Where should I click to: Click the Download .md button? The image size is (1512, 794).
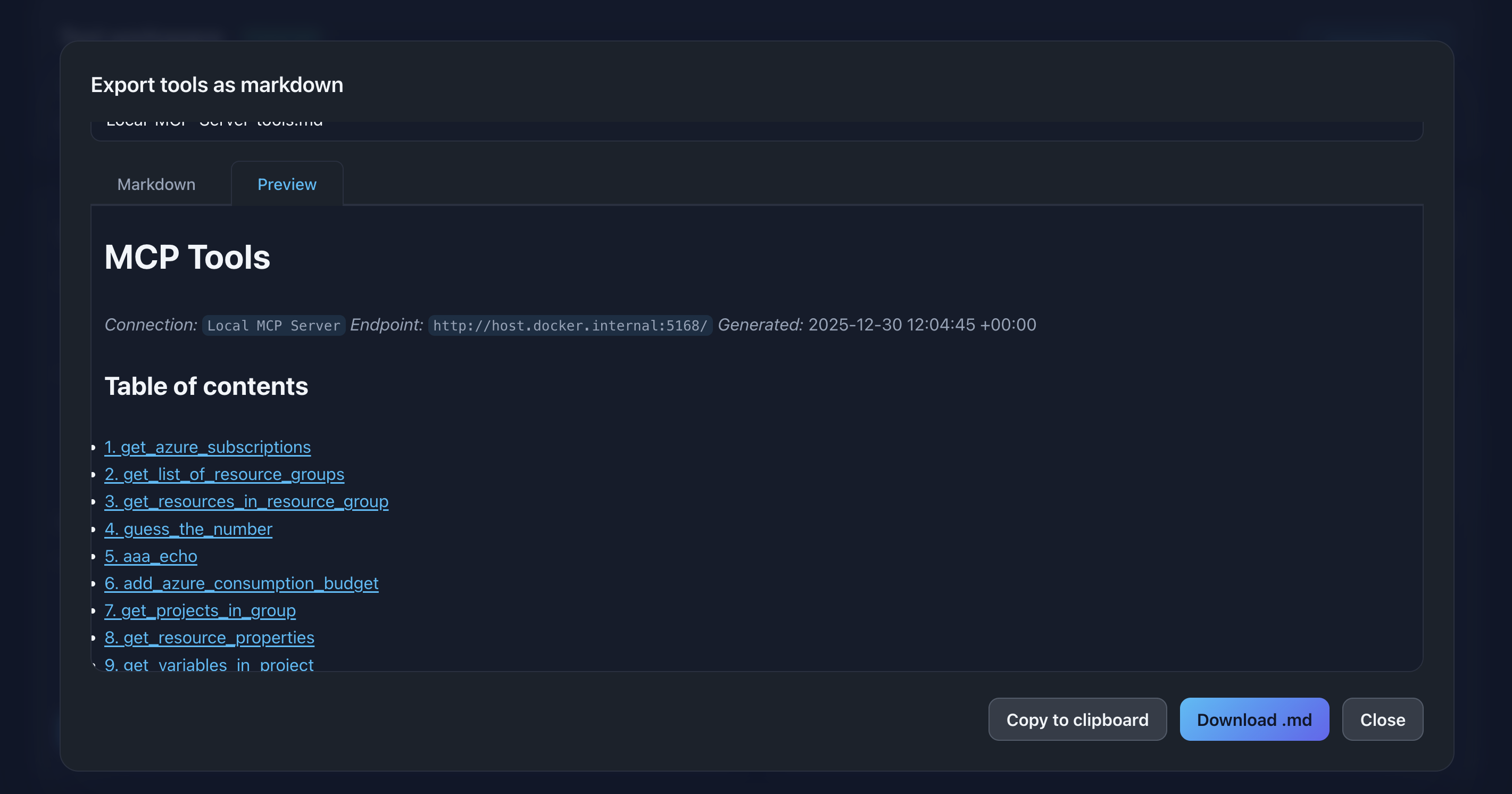tap(1255, 719)
